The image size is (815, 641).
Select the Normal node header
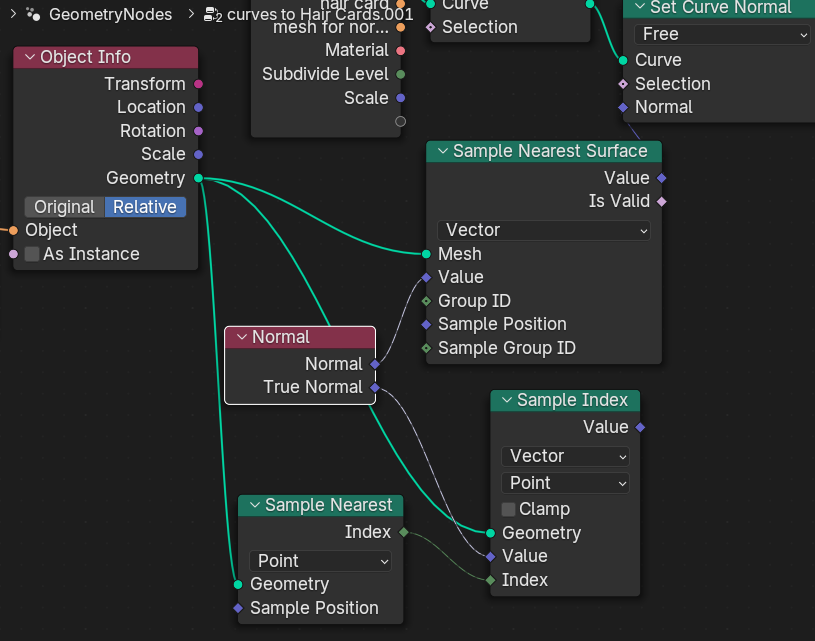point(300,337)
